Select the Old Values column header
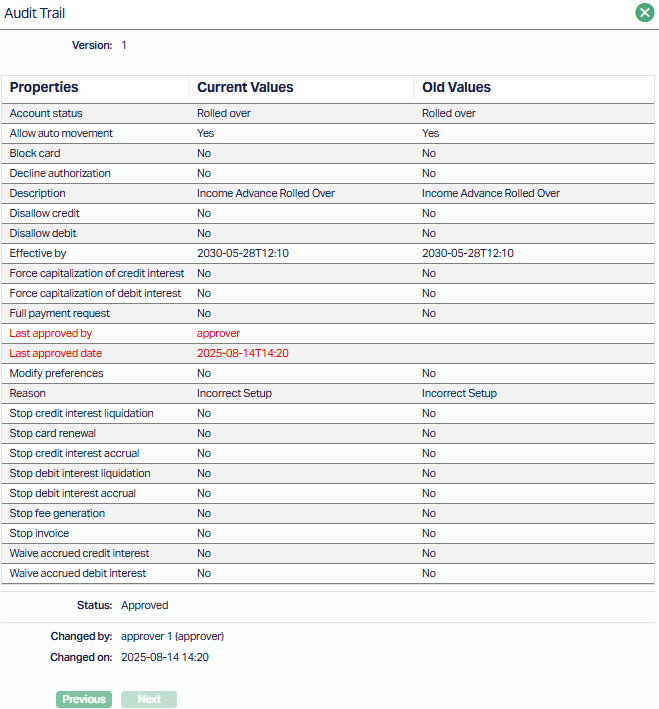Image resolution: width=659 pixels, height=709 pixels. [x=456, y=87]
